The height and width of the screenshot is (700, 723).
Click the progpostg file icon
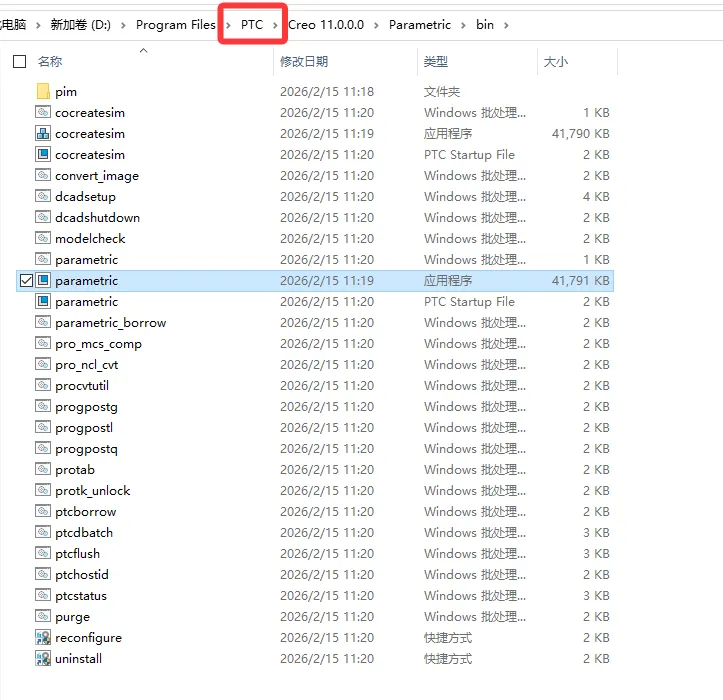pyautogui.click(x=43, y=406)
